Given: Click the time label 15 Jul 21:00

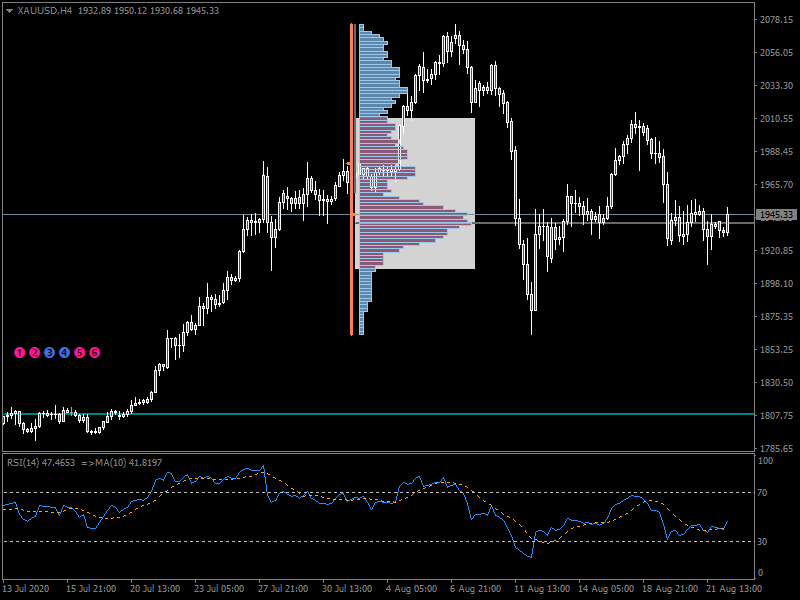Looking at the screenshot, I should click(x=91, y=588).
